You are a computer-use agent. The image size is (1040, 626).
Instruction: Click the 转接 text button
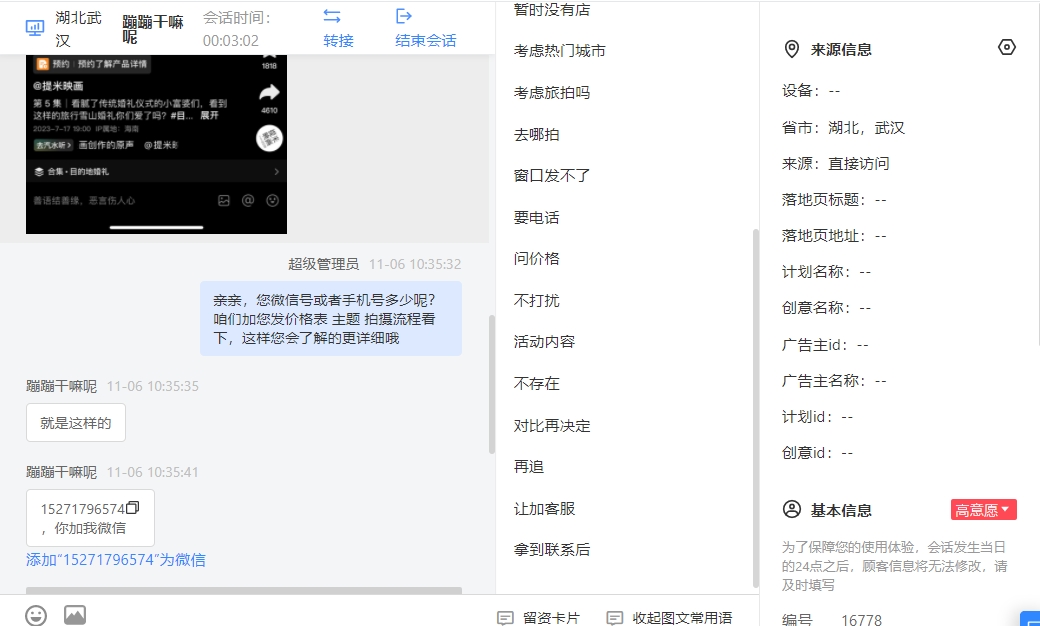pyautogui.click(x=338, y=40)
